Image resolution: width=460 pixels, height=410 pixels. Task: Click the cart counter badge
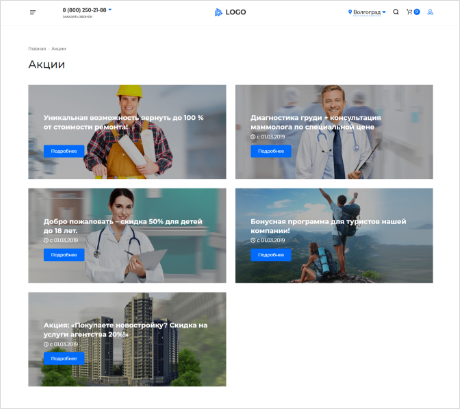[417, 12]
